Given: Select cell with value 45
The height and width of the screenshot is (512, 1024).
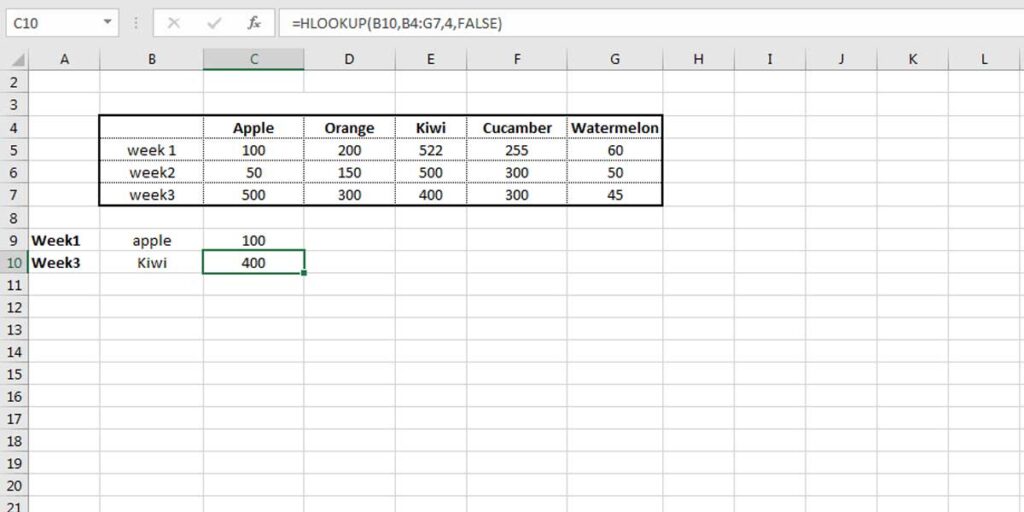Looking at the screenshot, I should [x=615, y=195].
